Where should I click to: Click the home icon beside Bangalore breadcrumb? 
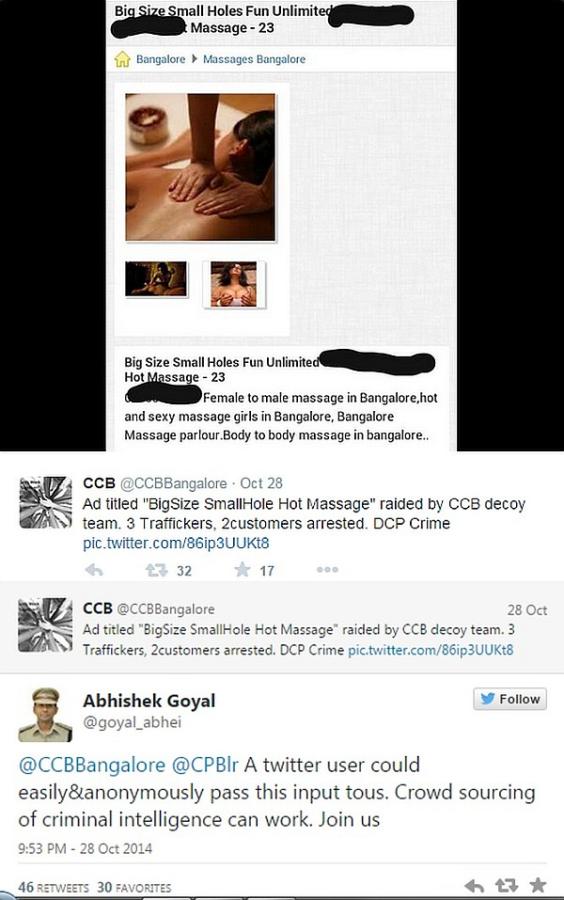click(x=122, y=59)
